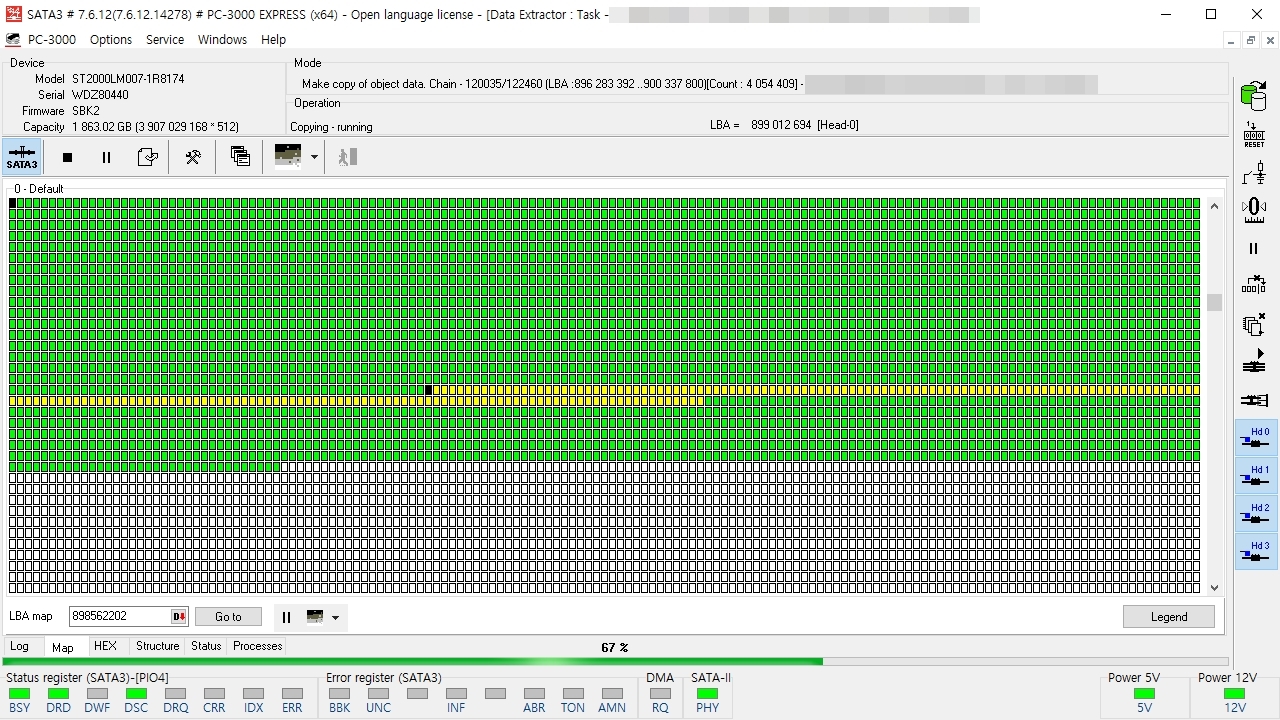This screenshot has width=1280, height=720.
Task: Open the Service menu
Action: coord(165,40)
